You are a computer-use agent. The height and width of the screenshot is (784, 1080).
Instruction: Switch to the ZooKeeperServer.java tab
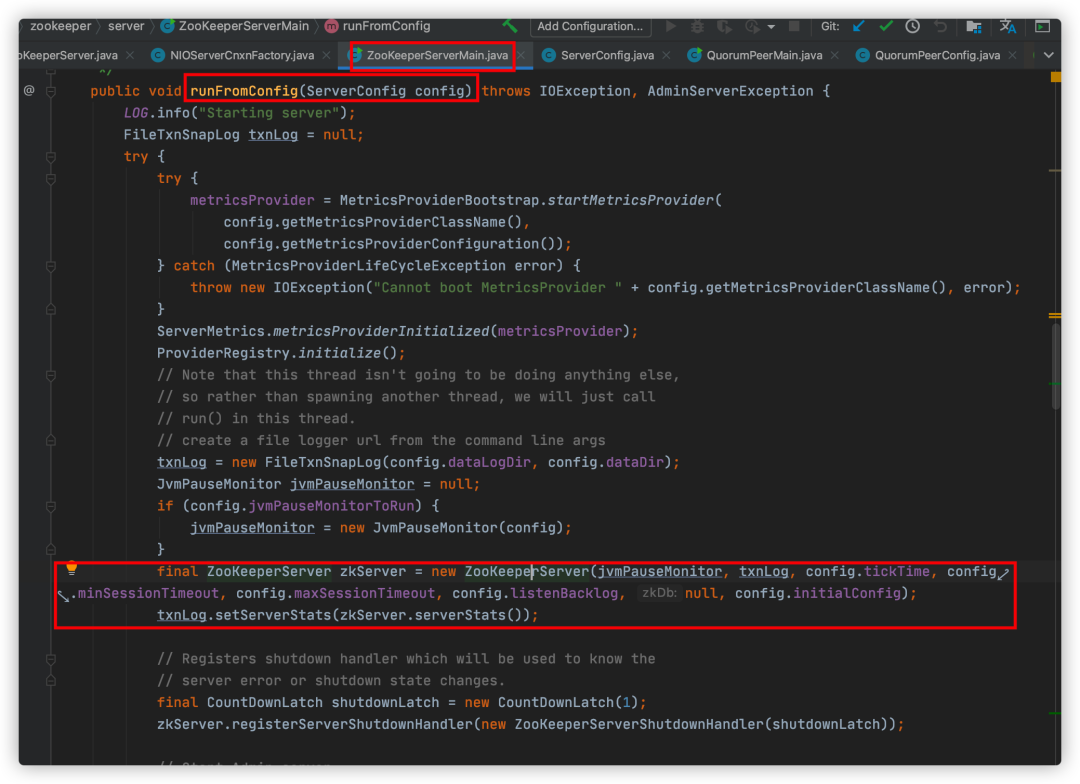point(68,55)
